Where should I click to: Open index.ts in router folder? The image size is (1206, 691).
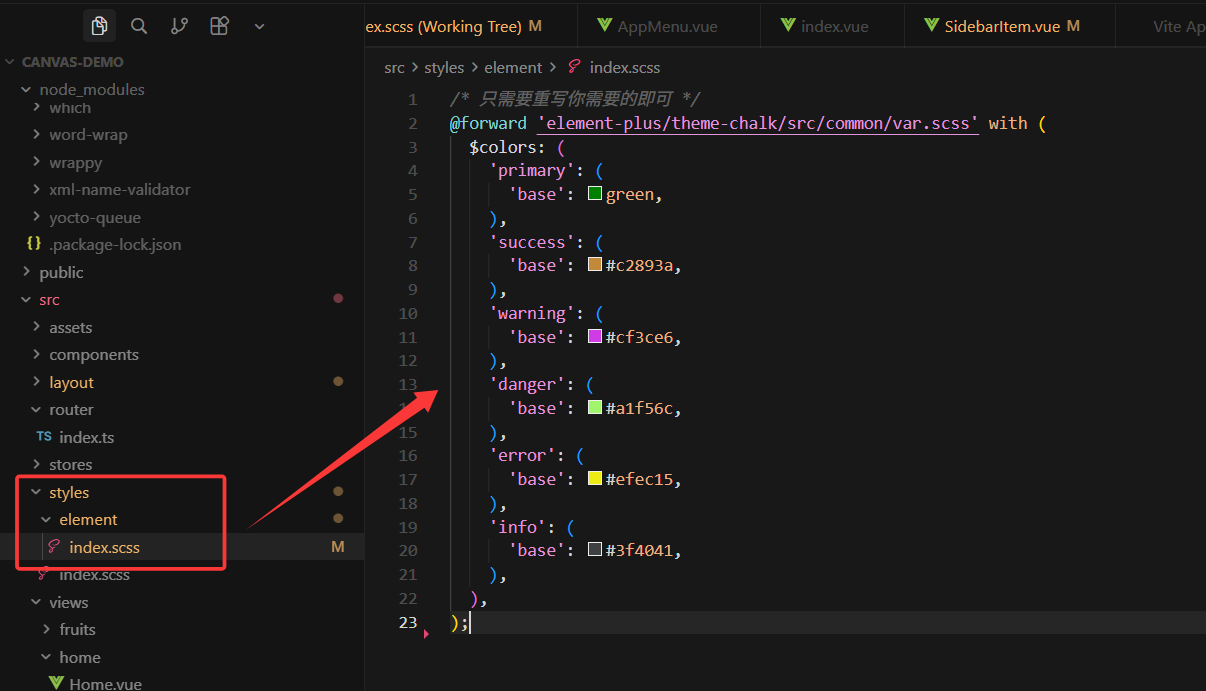click(86, 437)
